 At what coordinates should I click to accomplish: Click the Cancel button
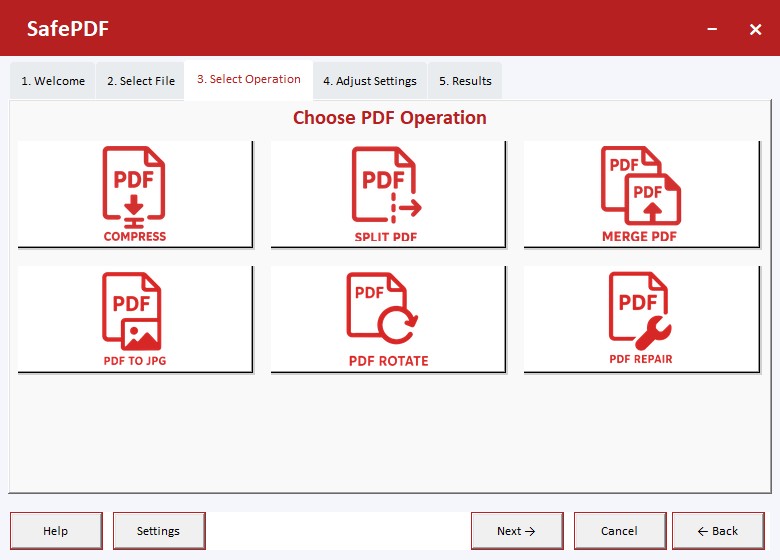(x=619, y=531)
